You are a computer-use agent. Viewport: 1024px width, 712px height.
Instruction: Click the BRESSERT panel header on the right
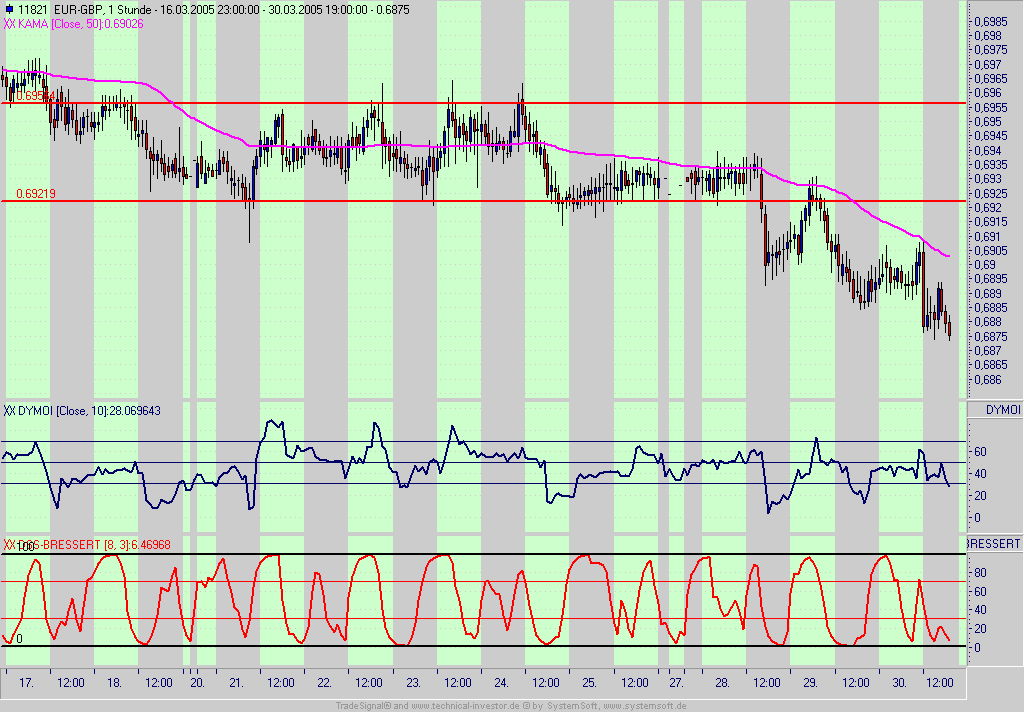click(995, 544)
